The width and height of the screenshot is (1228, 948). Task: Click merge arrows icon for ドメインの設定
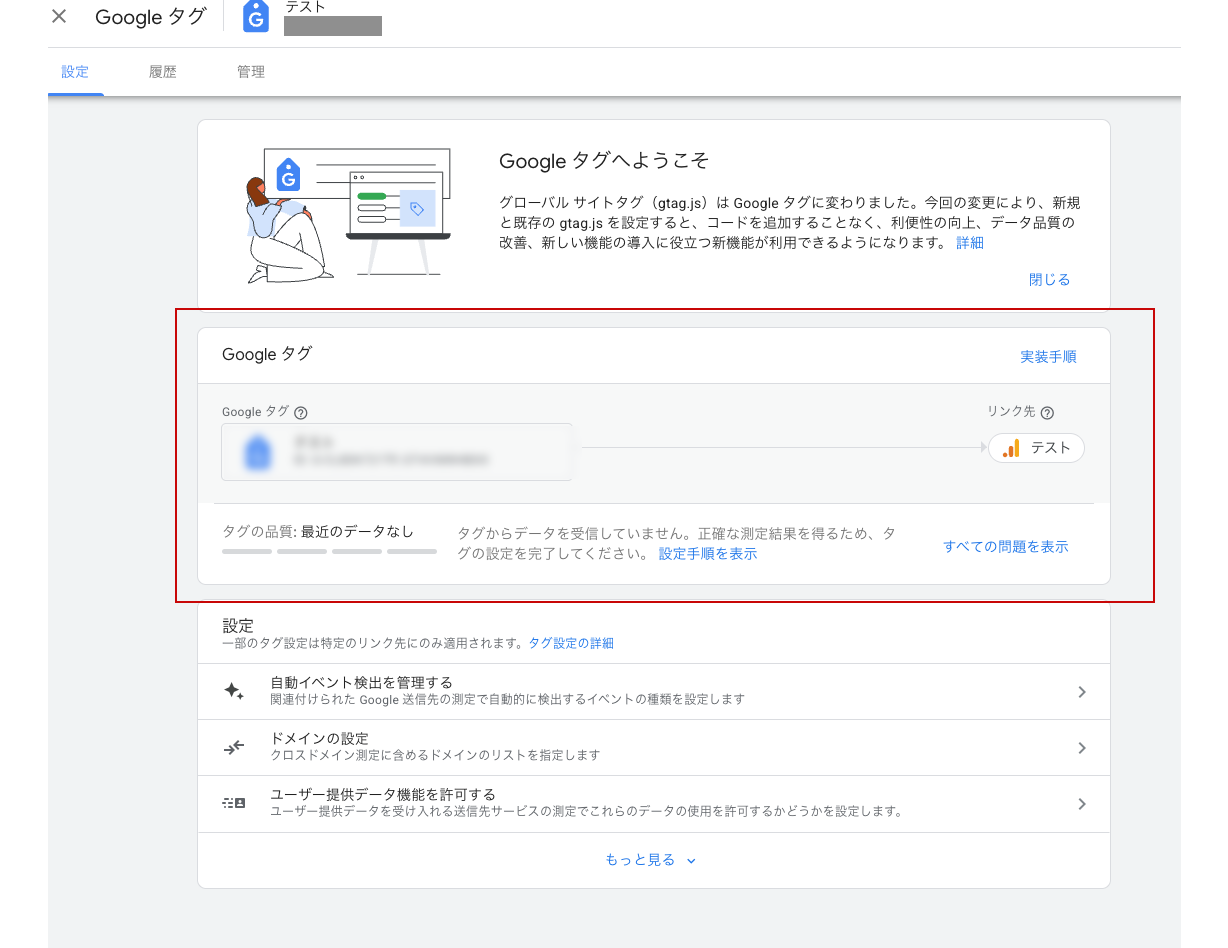coord(234,747)
